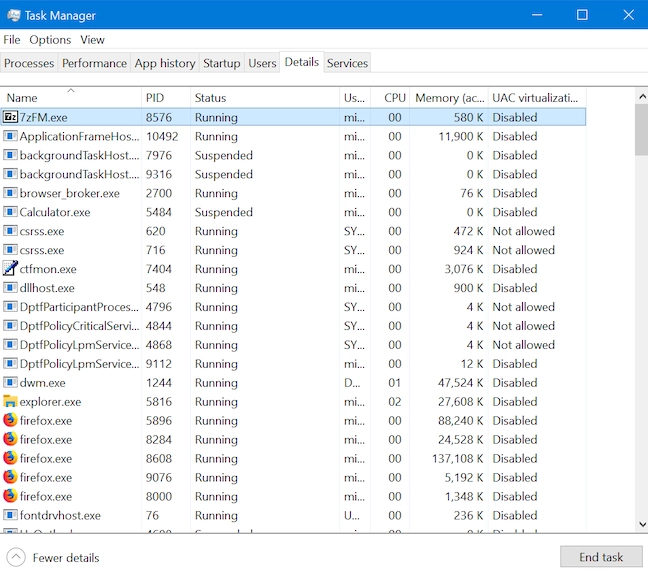The image size is (648, 579).
Task: Click the ctfmon.exe pen icon
Action: (10, 269)
